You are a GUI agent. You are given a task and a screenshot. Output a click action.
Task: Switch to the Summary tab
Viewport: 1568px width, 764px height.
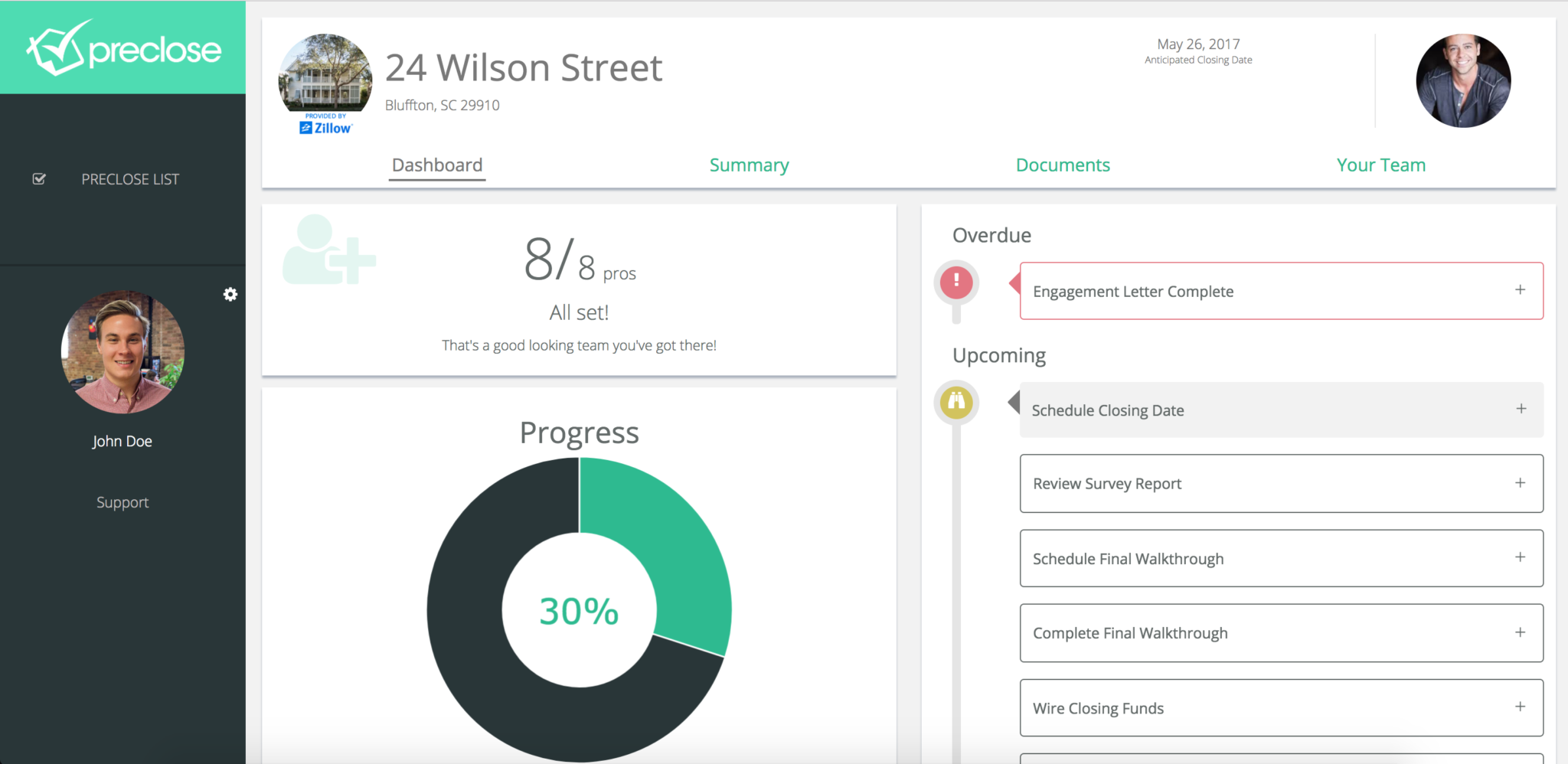pyautogui.click(x=749, y=165)
